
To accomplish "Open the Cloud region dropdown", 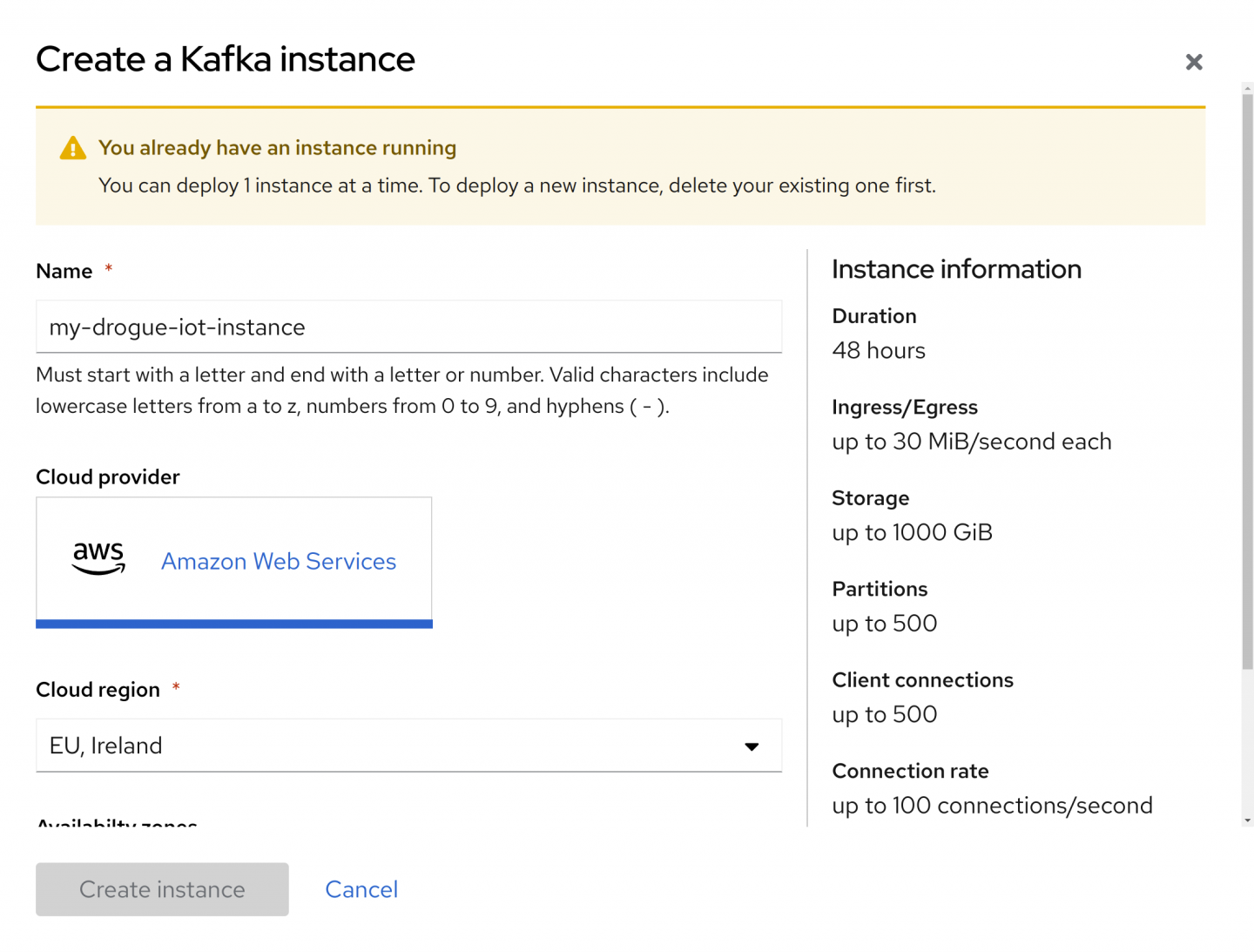I will [408, 746].
